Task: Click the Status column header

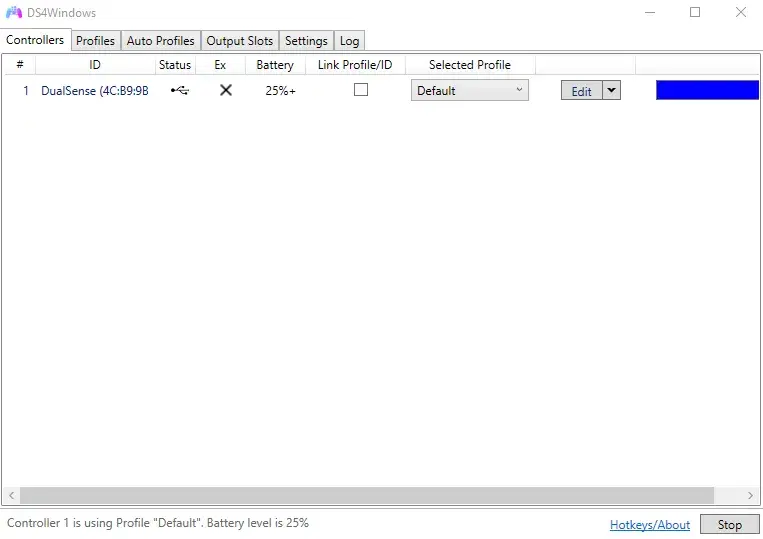Action: pyautogui.click(x=175, y=65)
